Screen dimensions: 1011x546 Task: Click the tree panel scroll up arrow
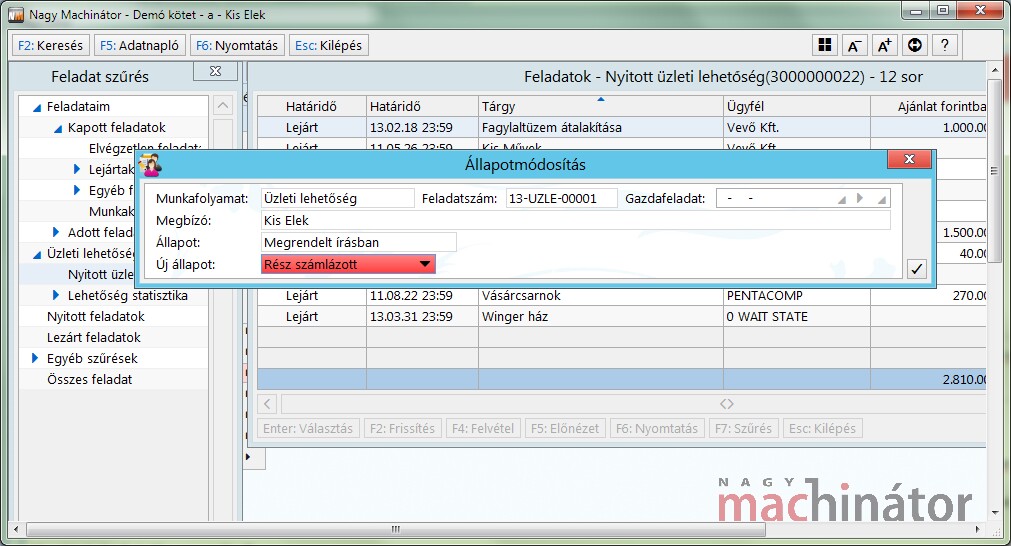(222, 105)
